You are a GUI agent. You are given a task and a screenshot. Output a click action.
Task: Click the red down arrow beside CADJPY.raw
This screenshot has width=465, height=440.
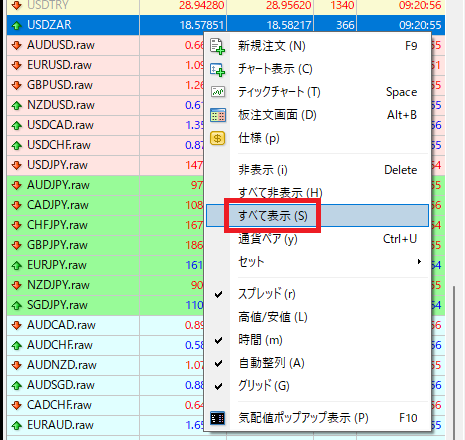point(17,205)
